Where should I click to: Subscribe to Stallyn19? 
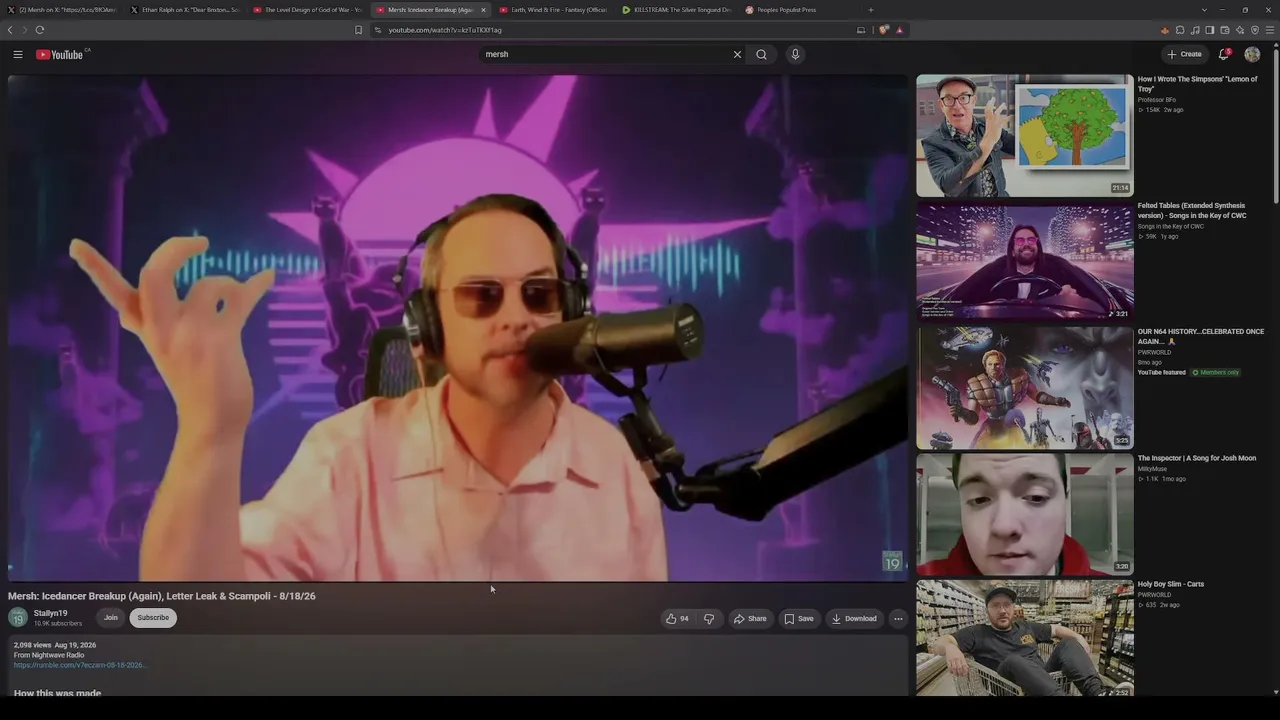[x=153, y=618]
